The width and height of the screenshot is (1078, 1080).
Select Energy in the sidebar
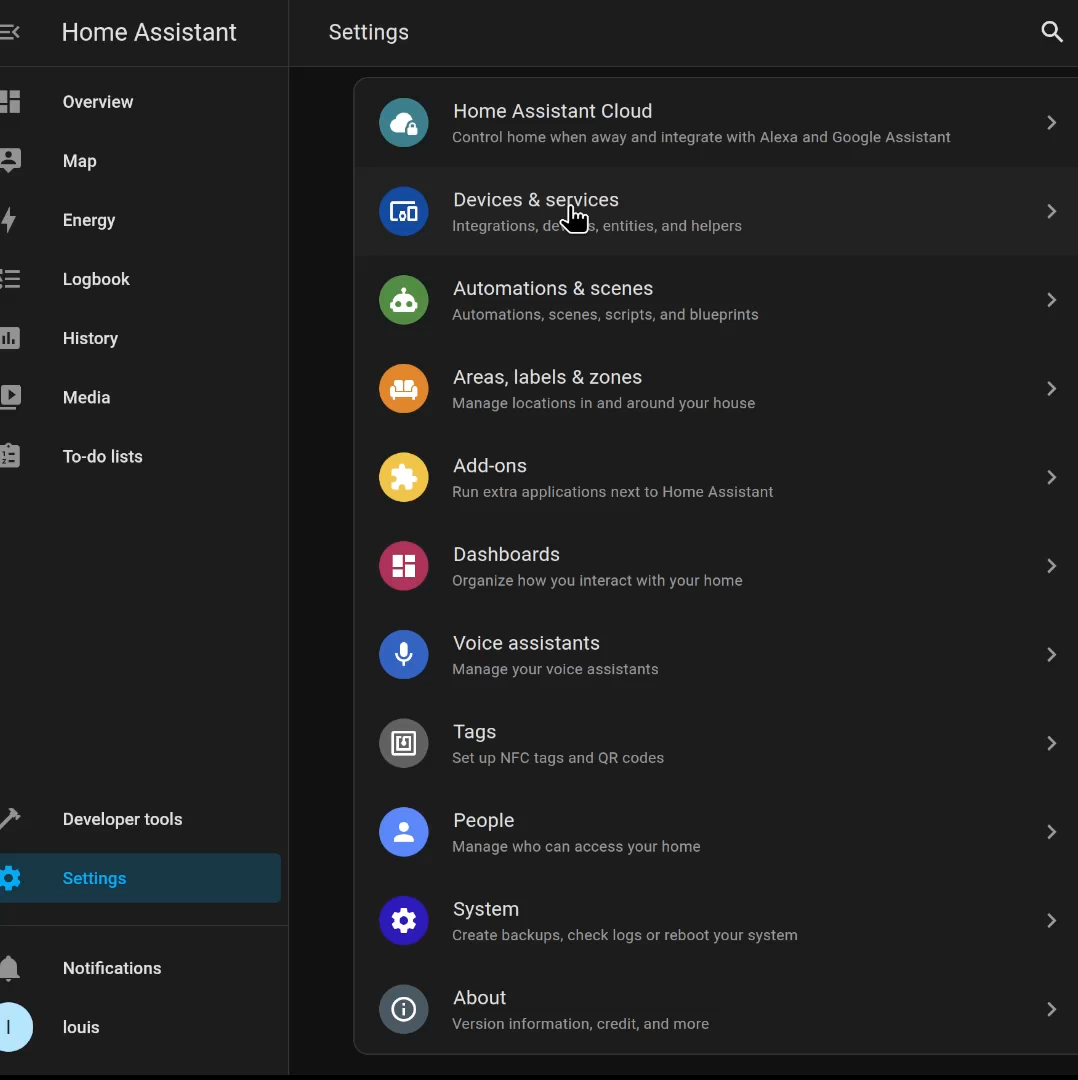point(141,220)
